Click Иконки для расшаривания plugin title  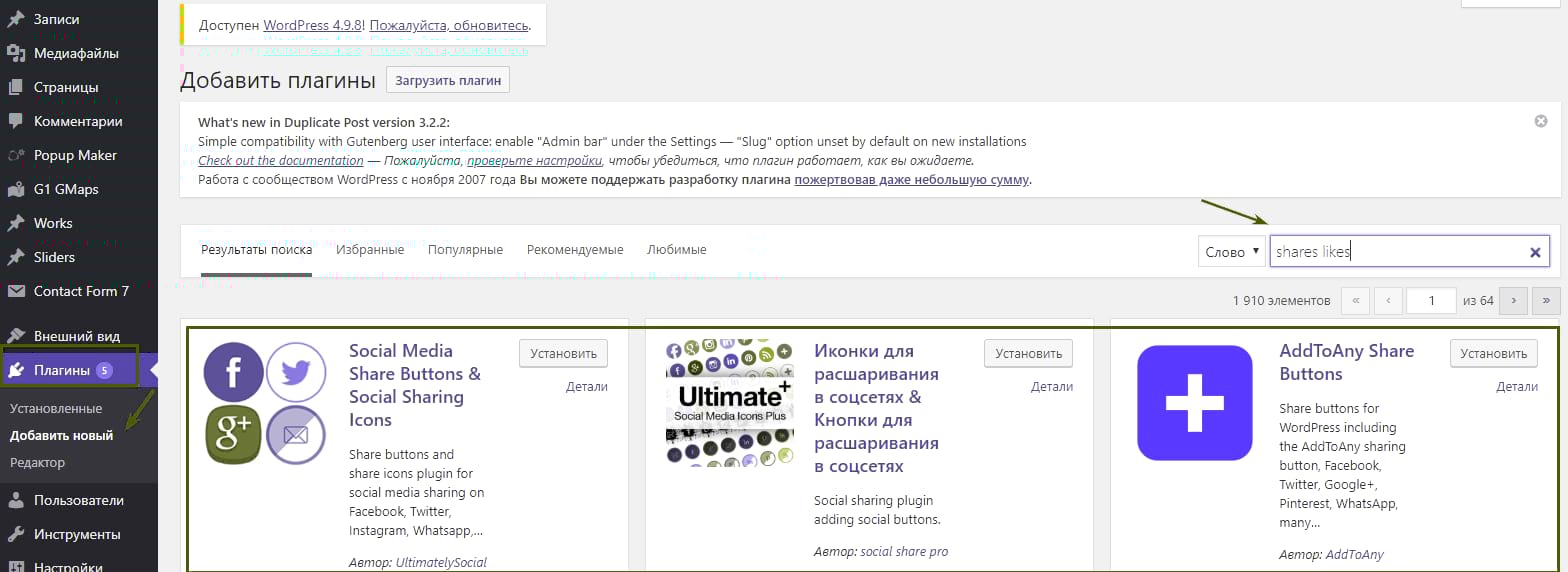877,409
